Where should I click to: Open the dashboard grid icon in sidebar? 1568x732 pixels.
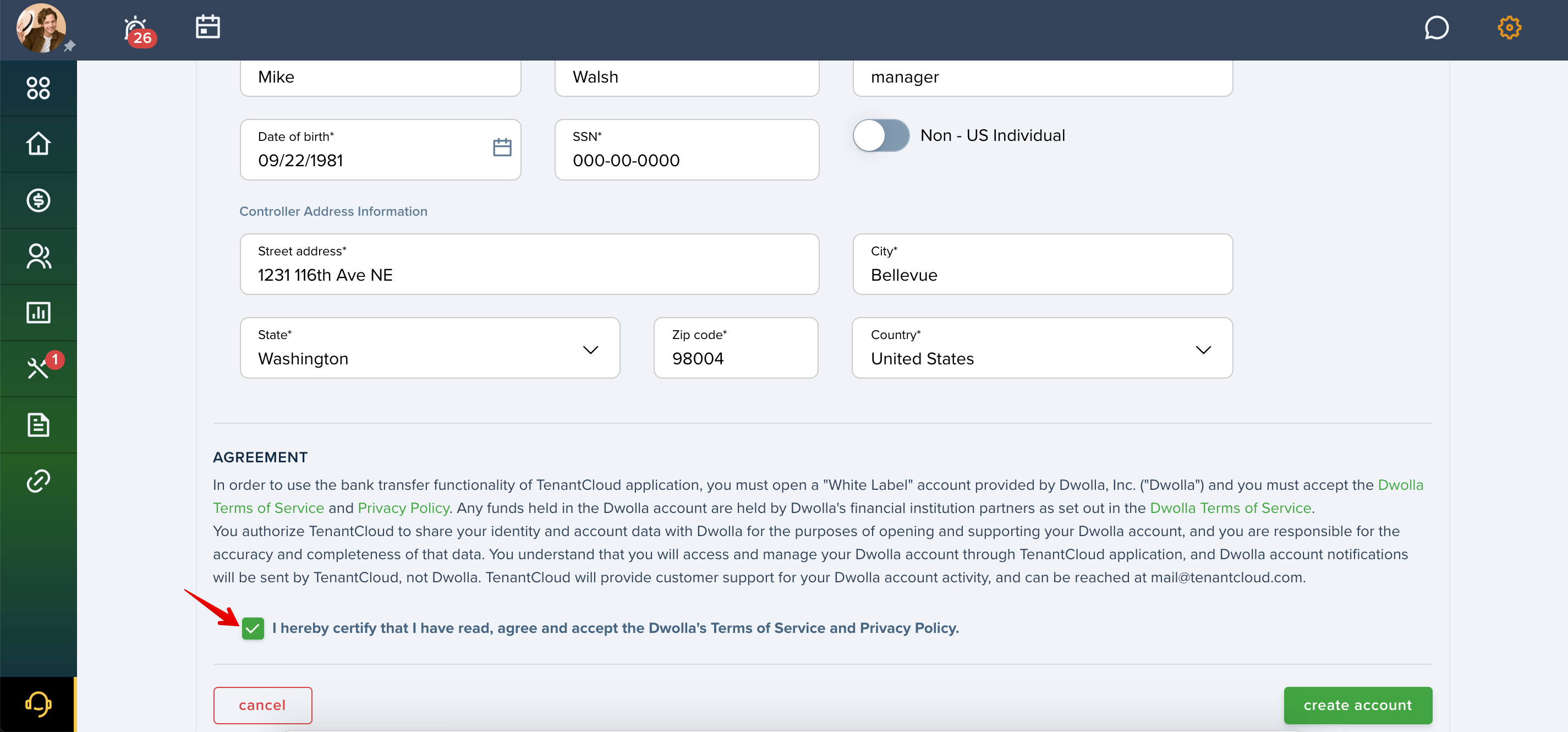(39, 88)
